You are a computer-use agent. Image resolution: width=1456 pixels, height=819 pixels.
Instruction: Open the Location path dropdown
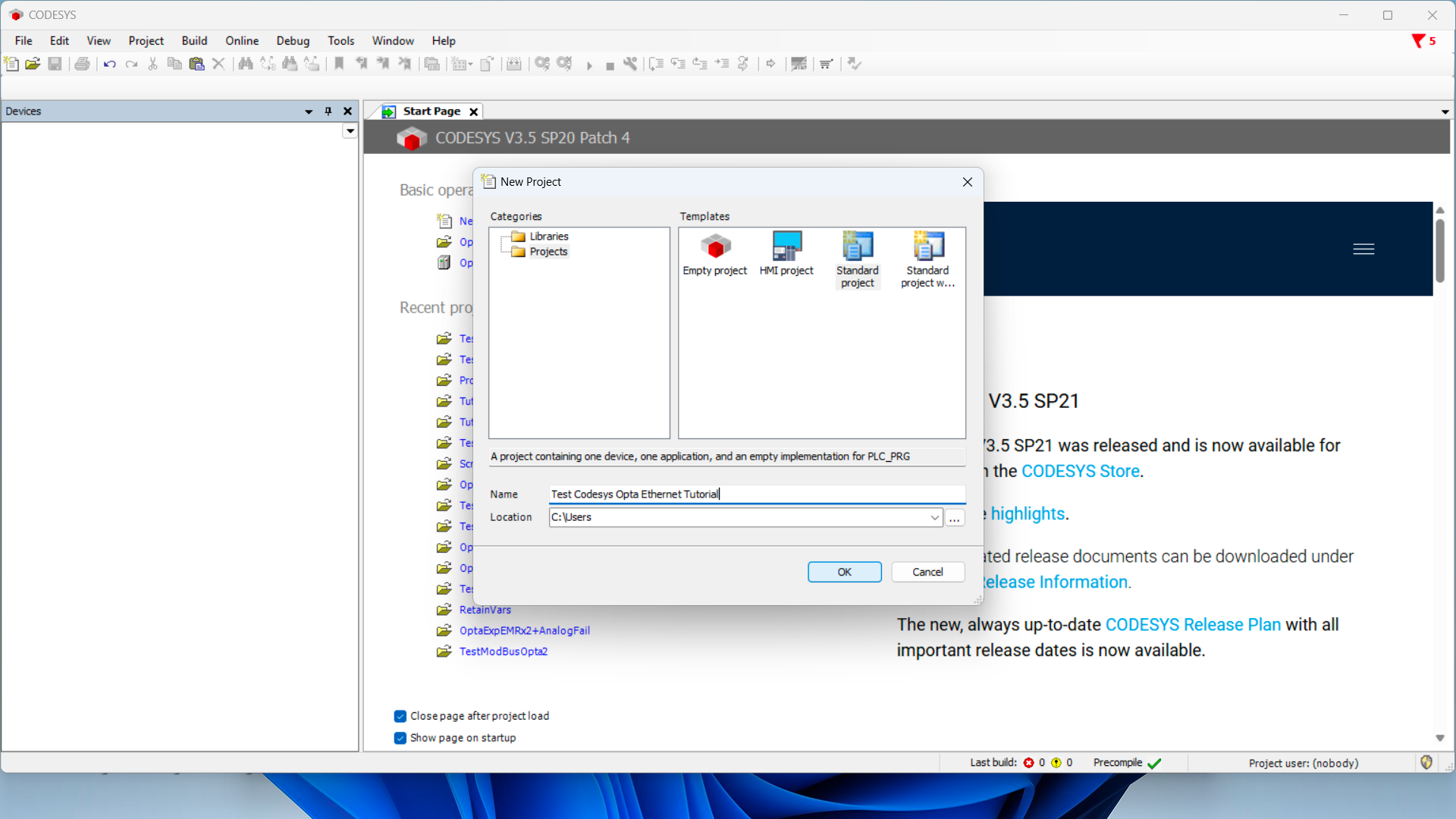pos(934,517)
